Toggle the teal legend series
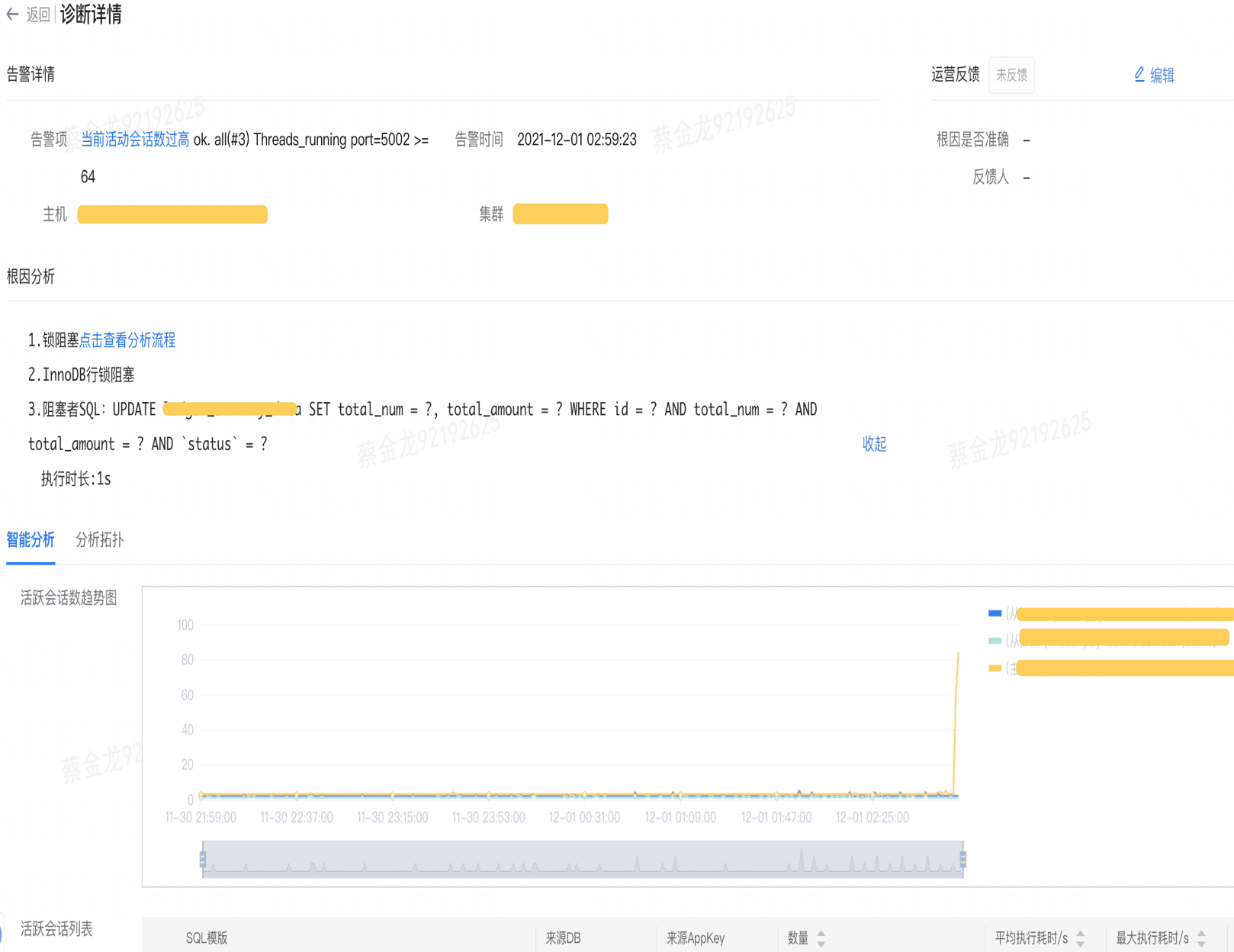Image resolution: width=1234 pixels, height=952 pixels. pyautogui.click(x=995, y=640)
